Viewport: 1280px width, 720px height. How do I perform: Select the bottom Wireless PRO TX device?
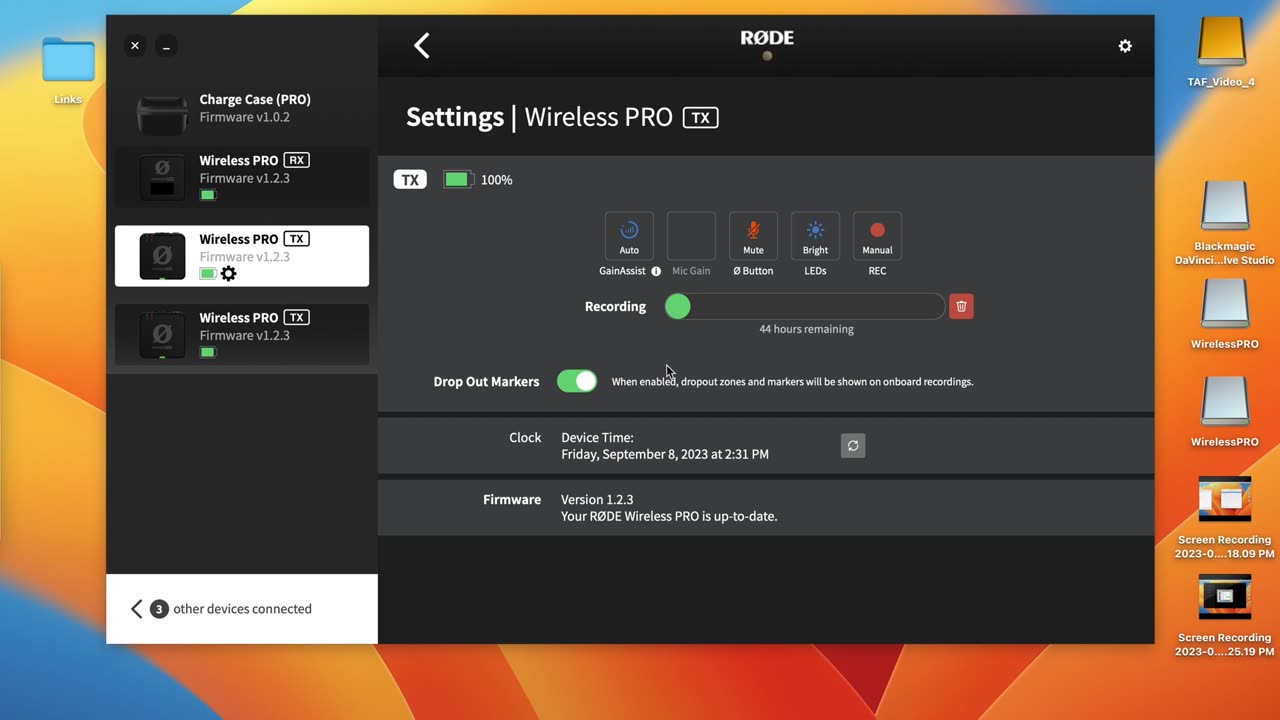point(242,335)
